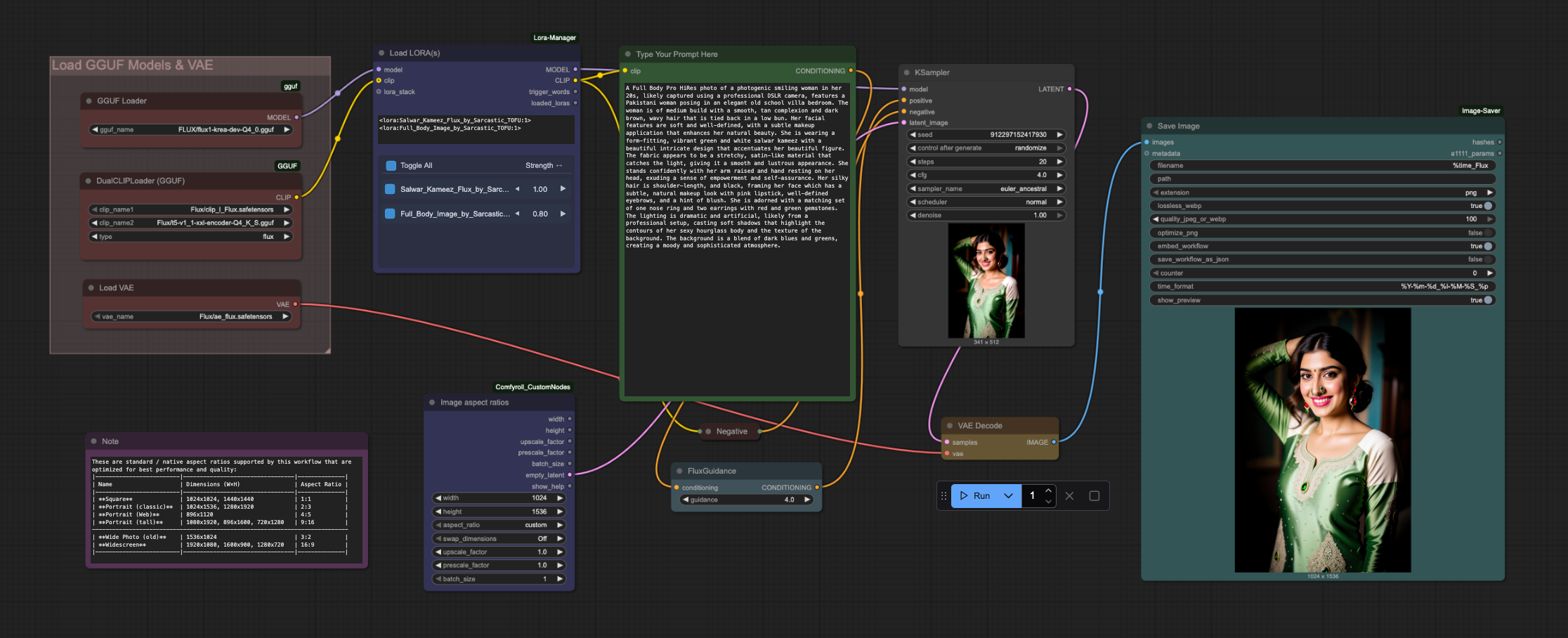Increase Full_Body_Image LoRA strength right arrow

click(563, 214)
